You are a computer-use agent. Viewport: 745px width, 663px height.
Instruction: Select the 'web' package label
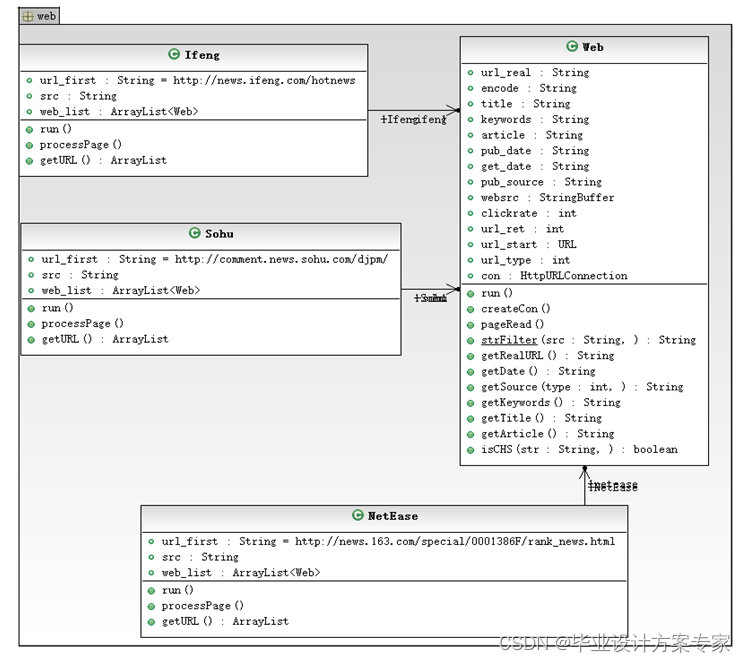pos(46,16)
